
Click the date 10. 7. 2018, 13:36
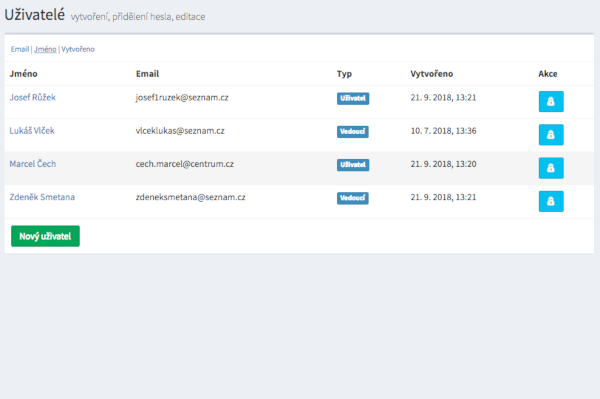443,131
